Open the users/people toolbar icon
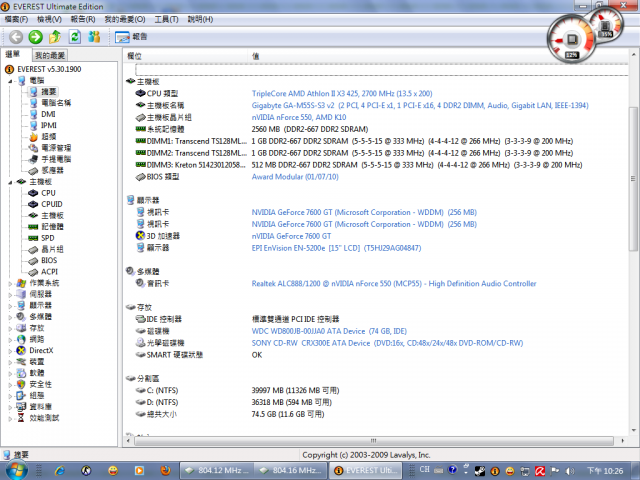Viewport: 640px width, 480px height. coord(94,37)
